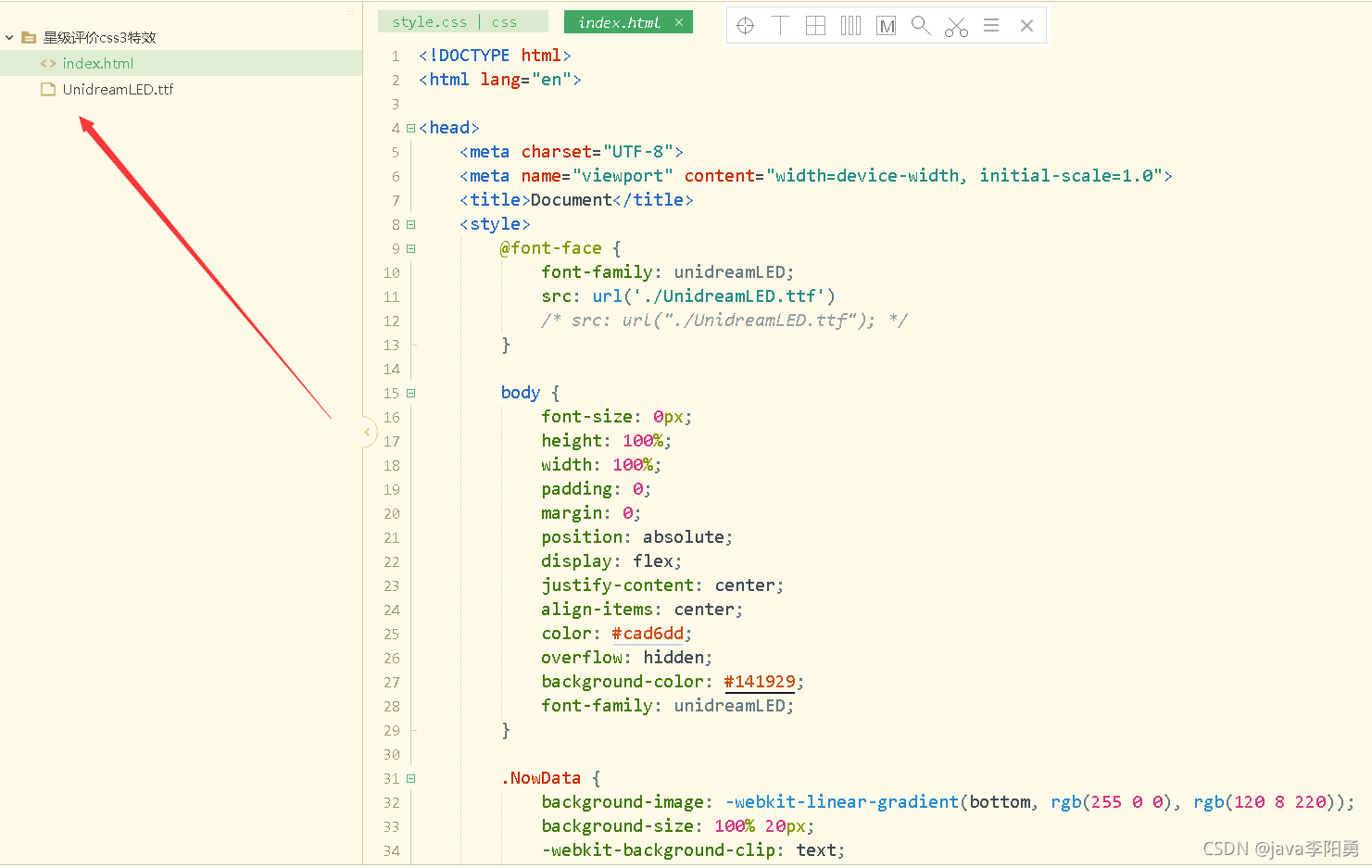1372x868 pixels.
Task: Click the "justify-content: center" line
Action: coord(663,585)
